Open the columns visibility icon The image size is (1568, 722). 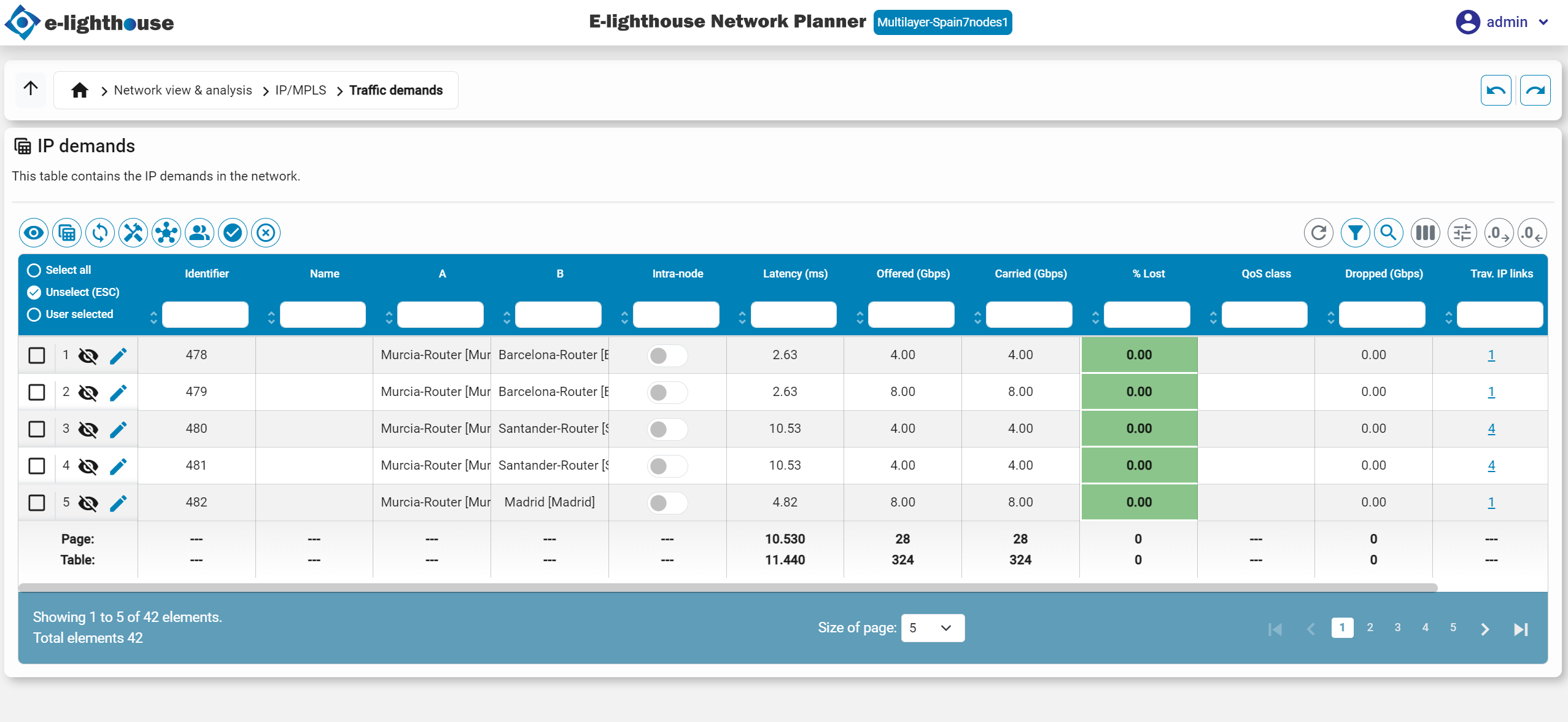click(x=1425, y=233)
